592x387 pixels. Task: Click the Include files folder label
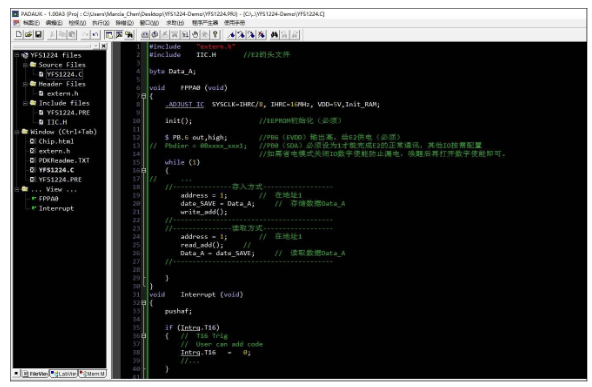point(64,103)
